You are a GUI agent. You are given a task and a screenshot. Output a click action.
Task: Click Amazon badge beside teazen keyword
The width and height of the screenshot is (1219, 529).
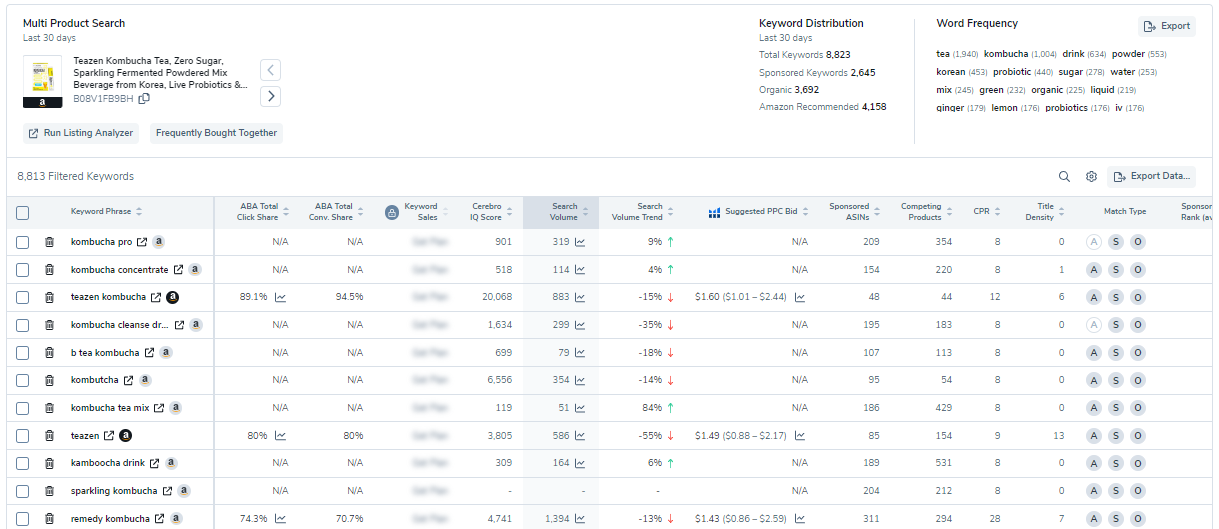[126, 436]
